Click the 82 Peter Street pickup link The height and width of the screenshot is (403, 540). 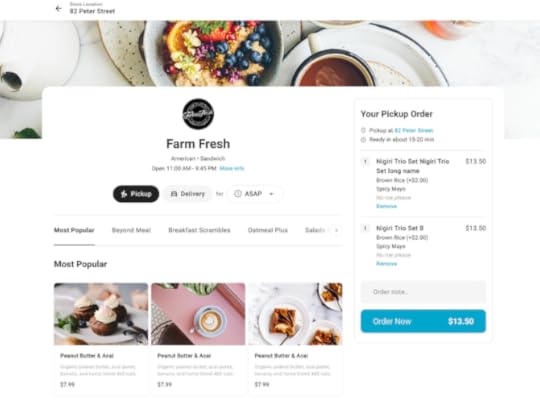tap(414, 130)
